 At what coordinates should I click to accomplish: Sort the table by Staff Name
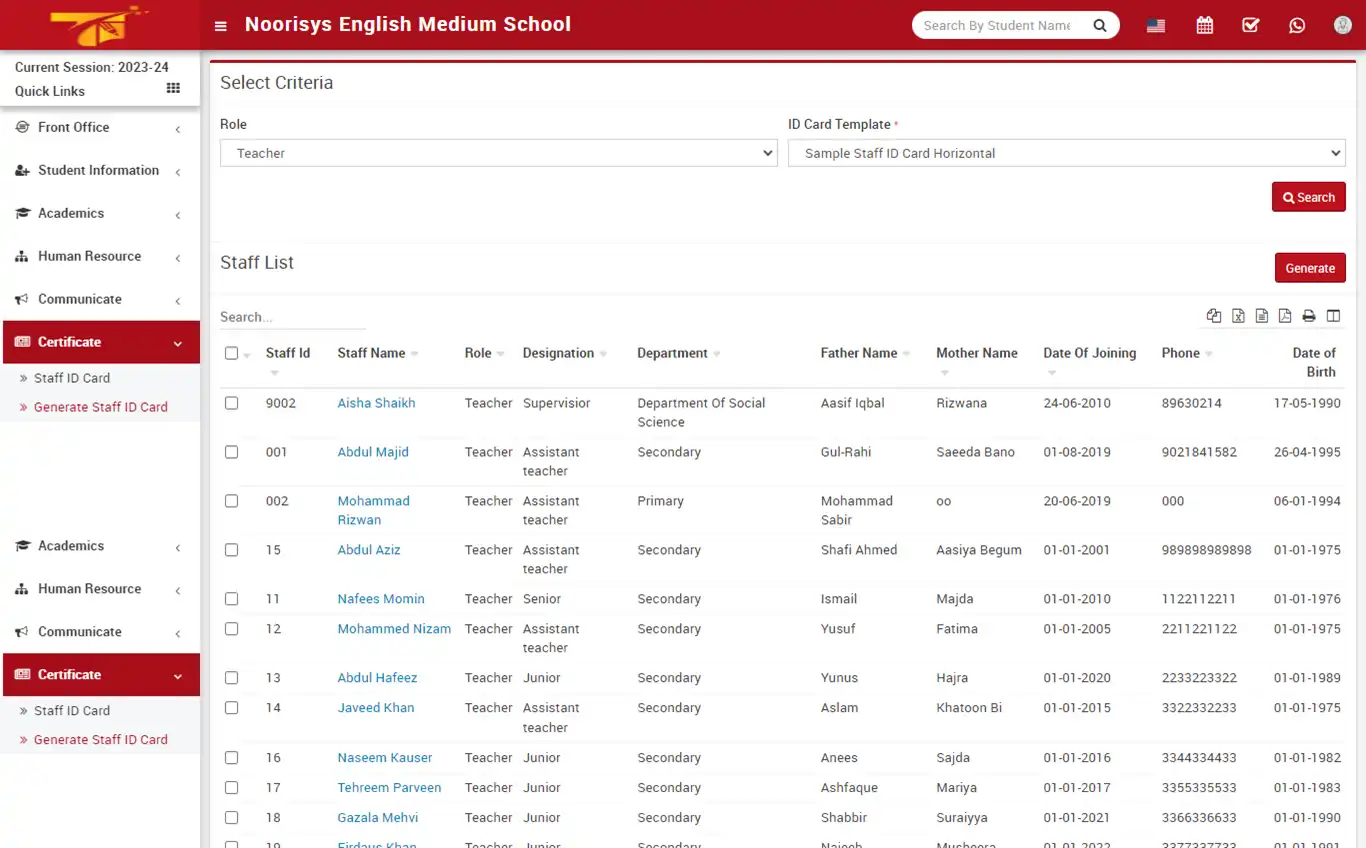click(372, 353)
